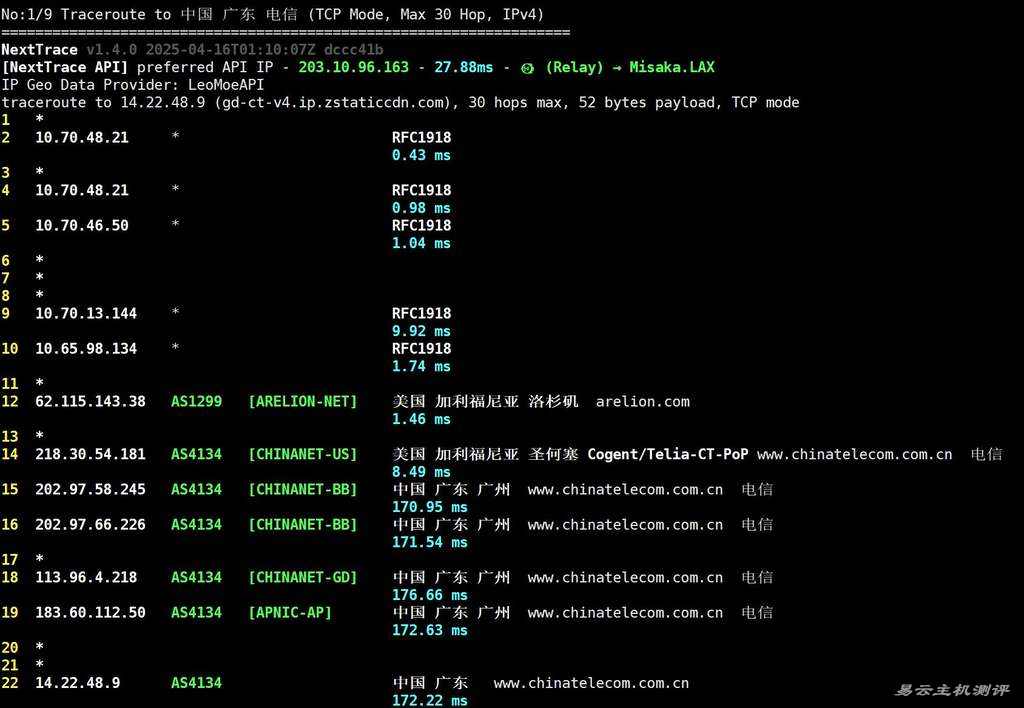Click the 0.43 ms latency value
1024x708 pixels.
[421, 155]
